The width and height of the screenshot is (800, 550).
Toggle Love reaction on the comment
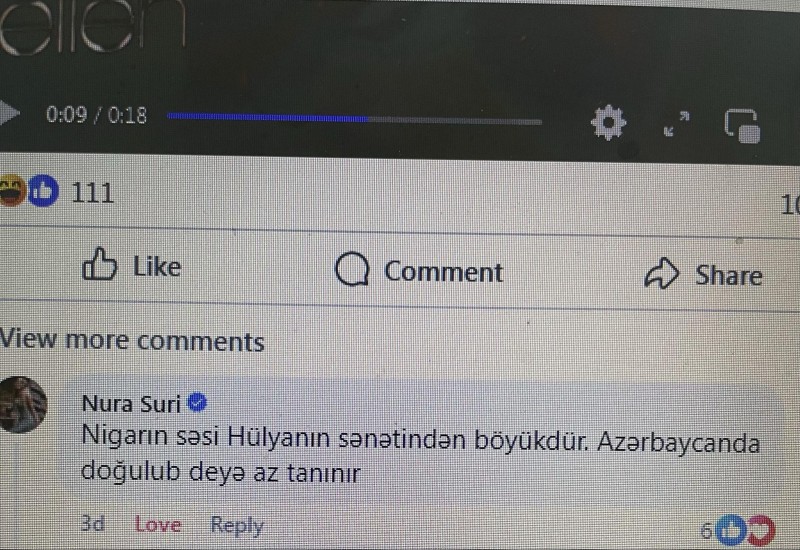tap(158, 524)
